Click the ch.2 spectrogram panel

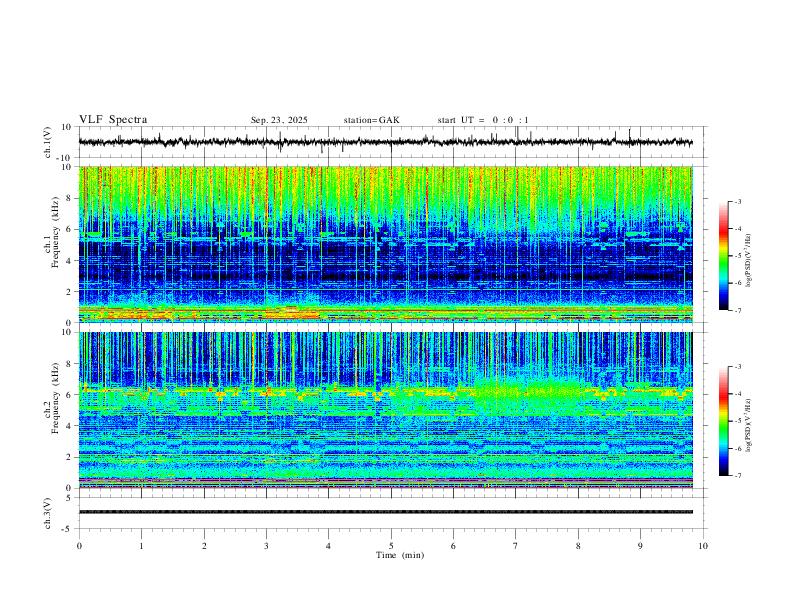(x=385, y=410)
